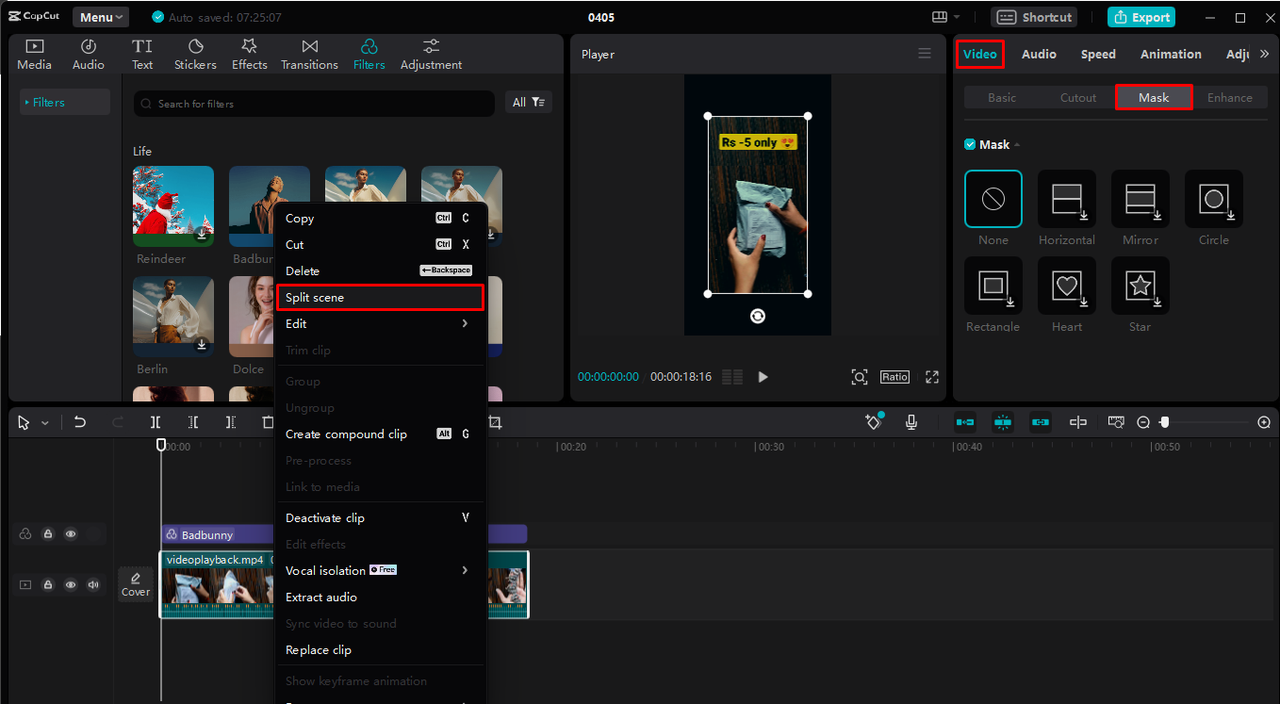
Task: Open the Menu dropdown
Action: (101, 17)
